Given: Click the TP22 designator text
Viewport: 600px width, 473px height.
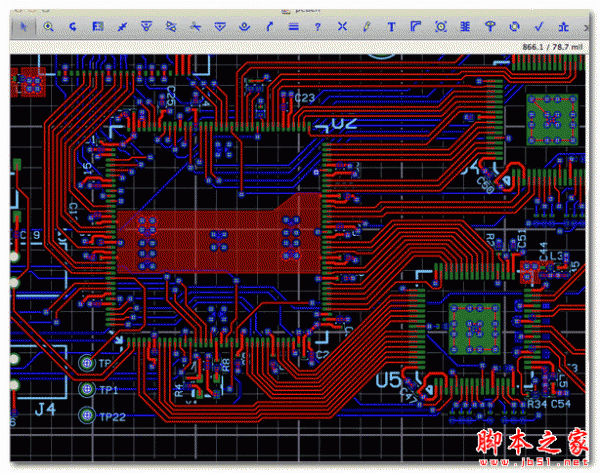Looking at the screenshot, I should point(112,417).
